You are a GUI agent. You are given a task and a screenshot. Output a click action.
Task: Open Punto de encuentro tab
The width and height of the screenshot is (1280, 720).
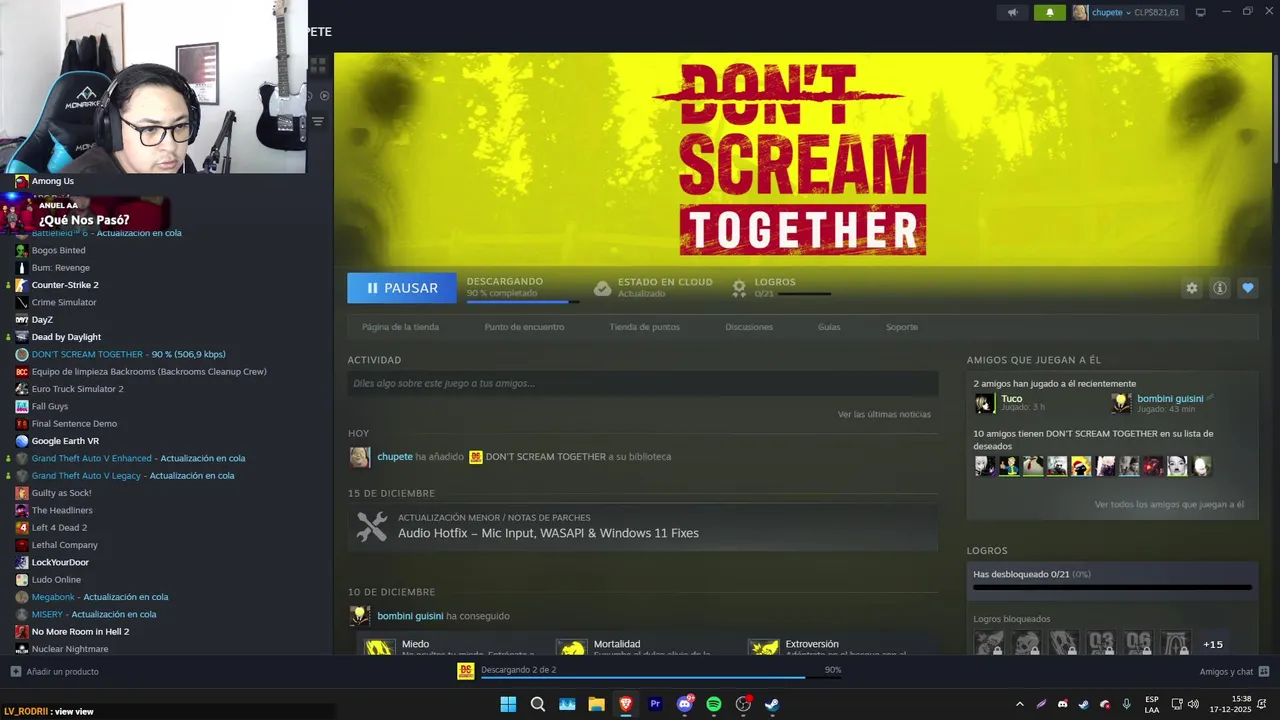(524, 327)
